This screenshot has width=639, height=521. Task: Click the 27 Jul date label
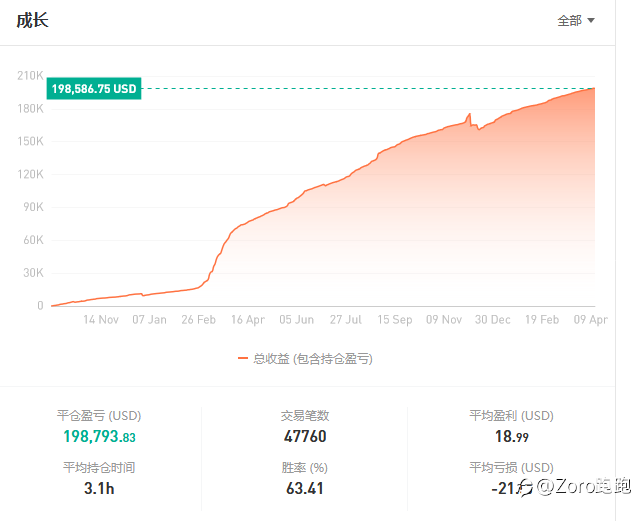pyautogui.click(x=346, y=320)
